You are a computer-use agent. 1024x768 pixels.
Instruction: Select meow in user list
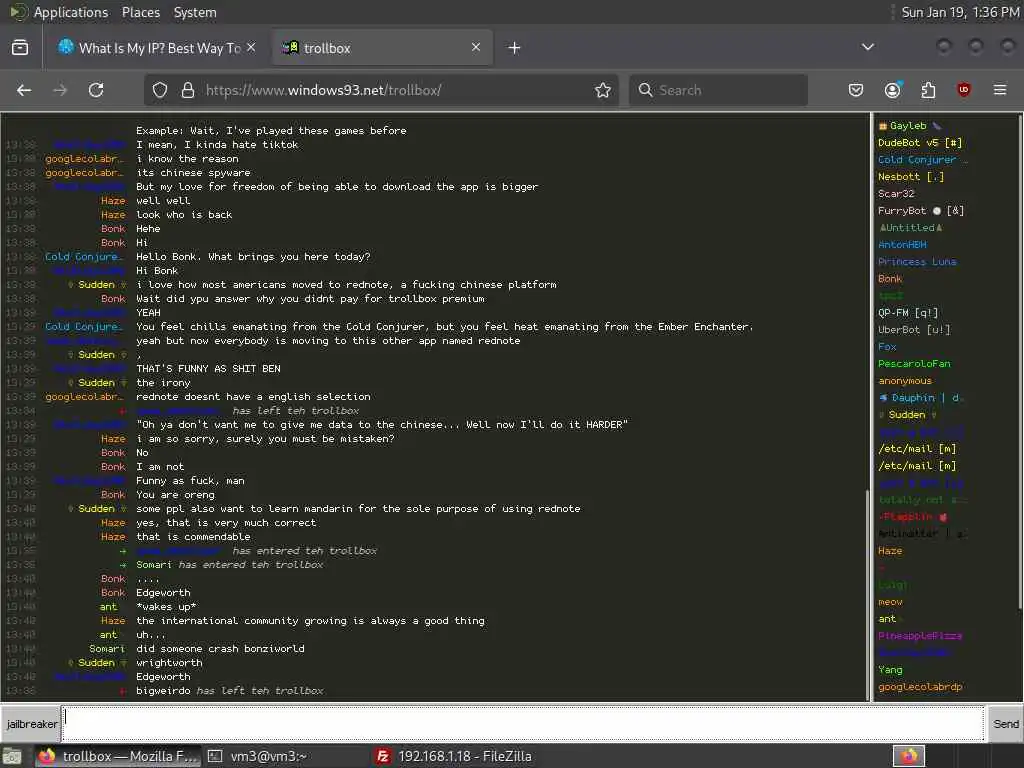890,601
